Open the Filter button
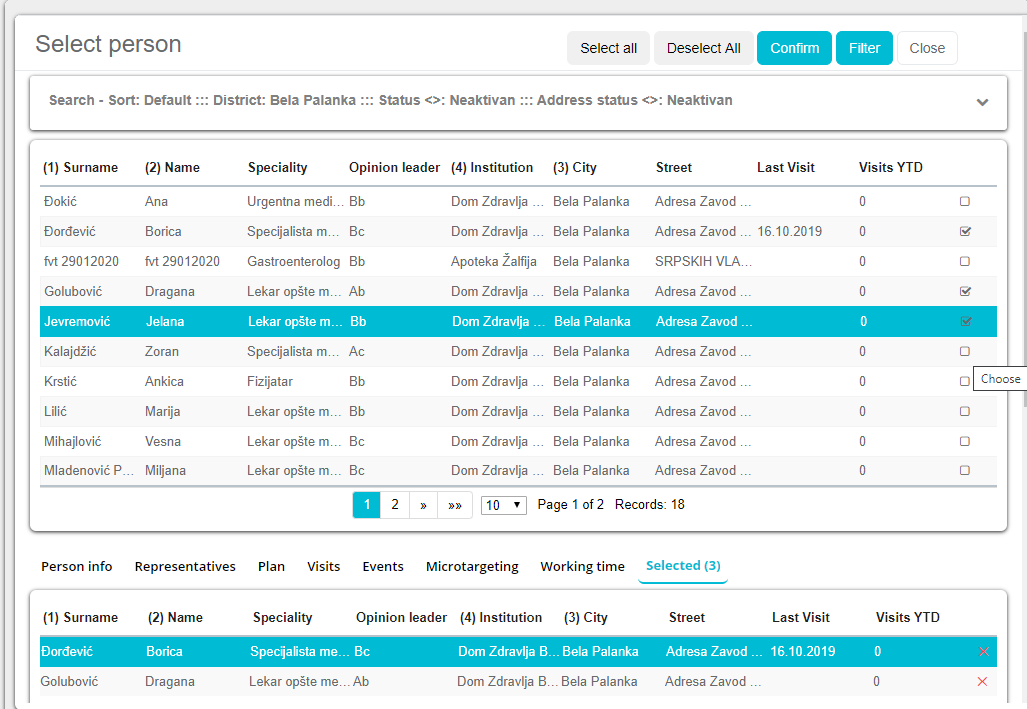Screen dimensions: 1027x709 point(864,48)
